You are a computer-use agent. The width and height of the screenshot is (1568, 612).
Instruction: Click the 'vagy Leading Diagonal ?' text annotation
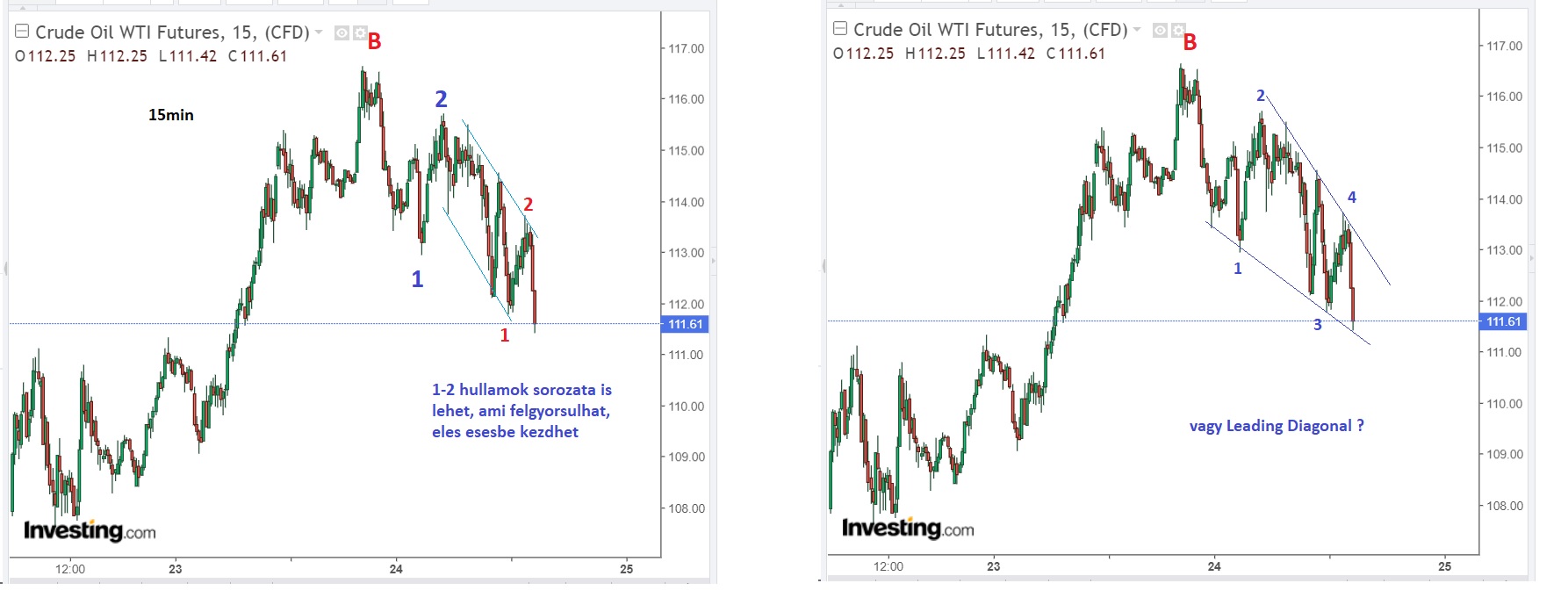coord(1277,426)
